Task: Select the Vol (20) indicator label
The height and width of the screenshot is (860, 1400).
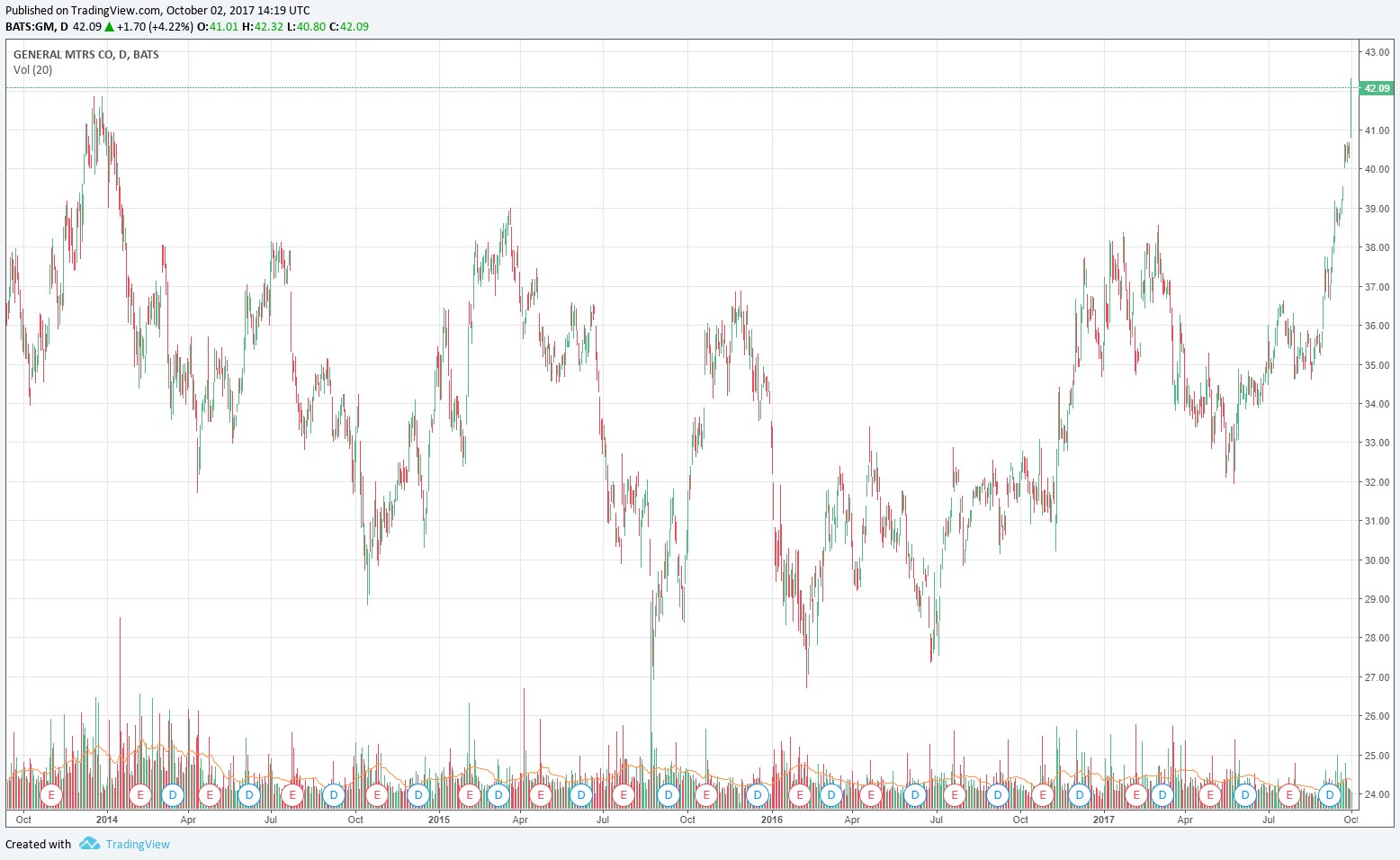Action: point(33,69)
